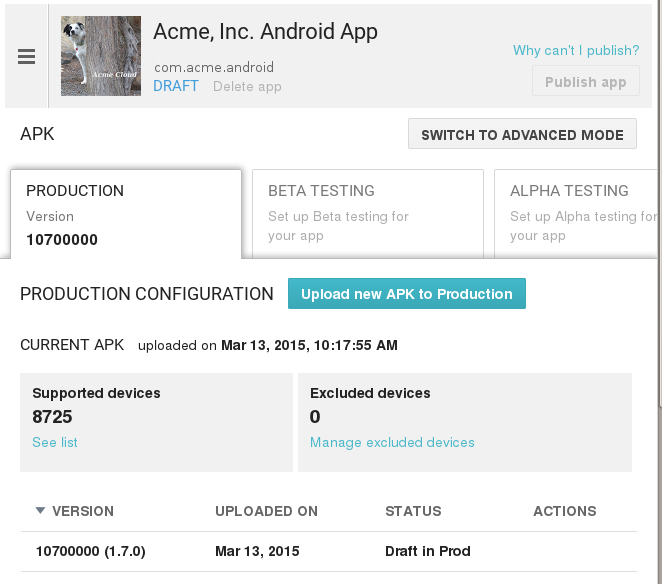Click the Draft in Prod status cell
Viewport: 662px width, 584px height.
(427, 551)
